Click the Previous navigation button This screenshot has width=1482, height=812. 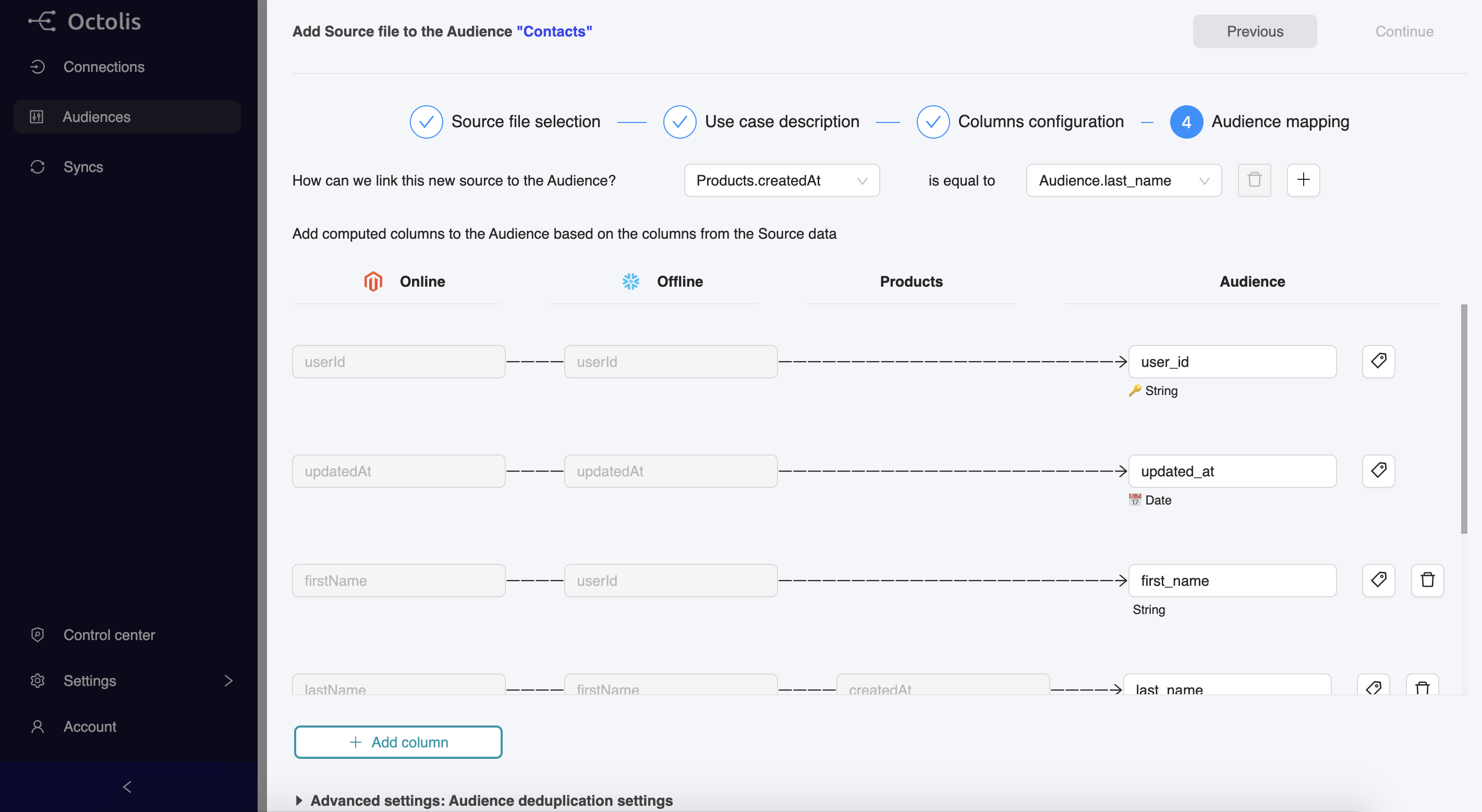pos(1255,30)
